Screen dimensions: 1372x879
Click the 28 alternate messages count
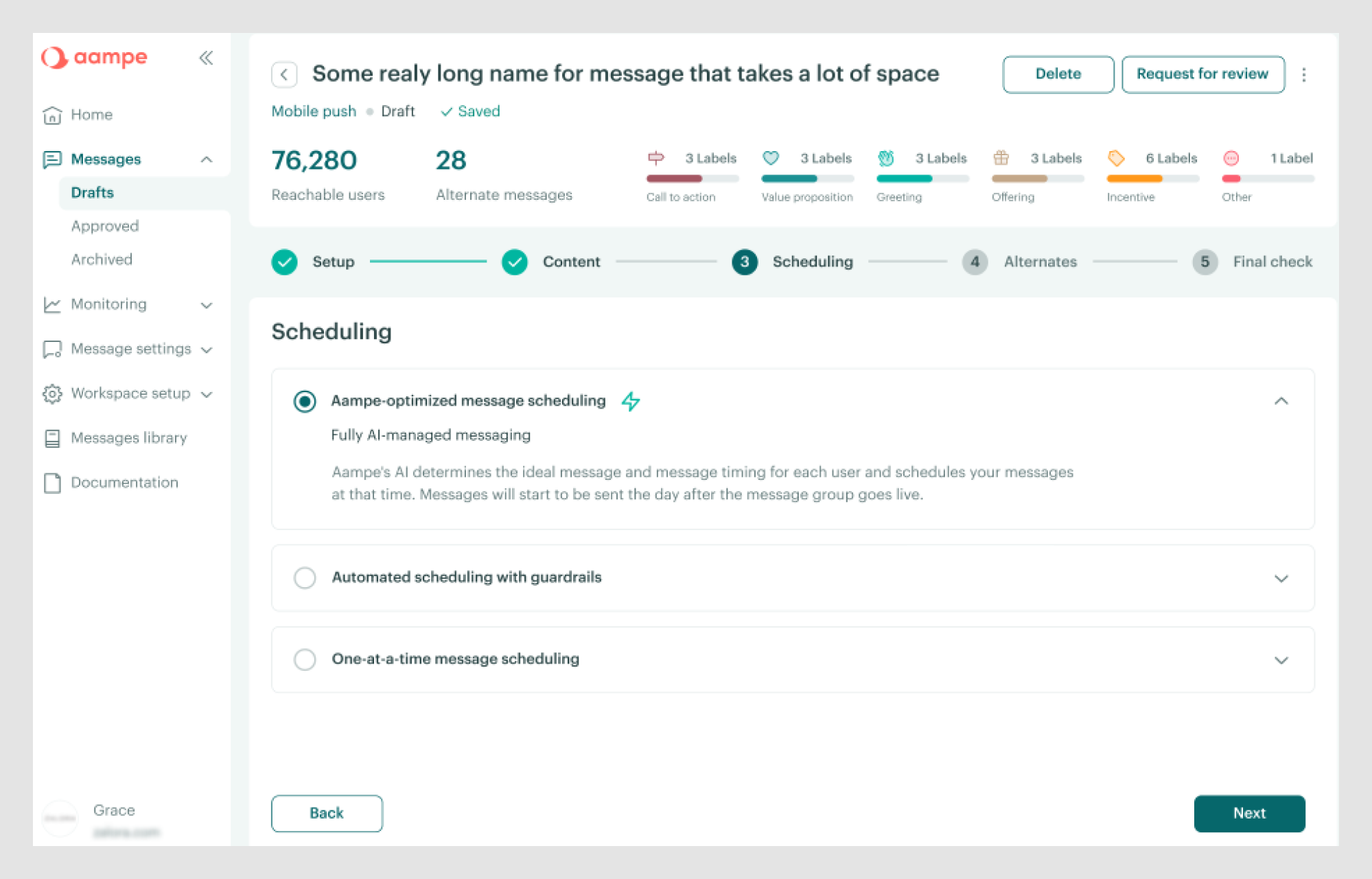point(451,160)
